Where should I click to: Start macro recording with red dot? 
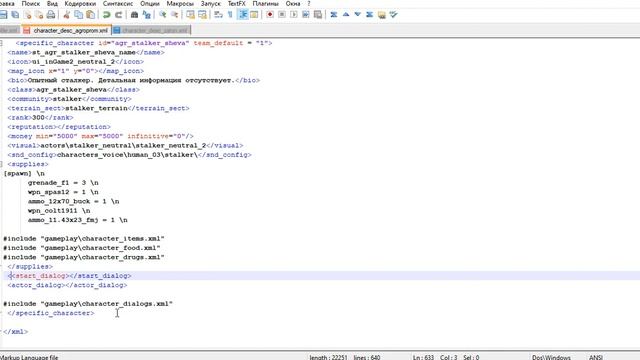click(270, 15)
